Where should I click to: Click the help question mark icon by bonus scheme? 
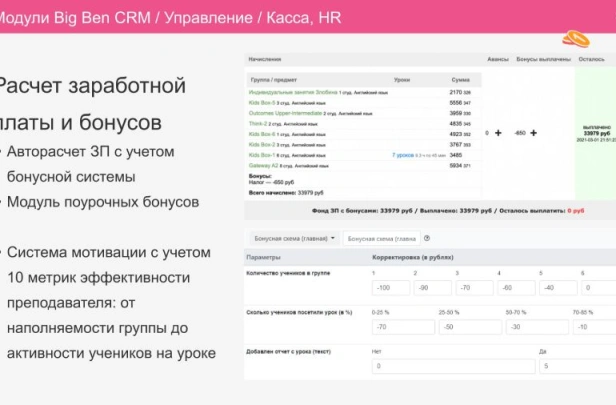(x=427, y=238)
